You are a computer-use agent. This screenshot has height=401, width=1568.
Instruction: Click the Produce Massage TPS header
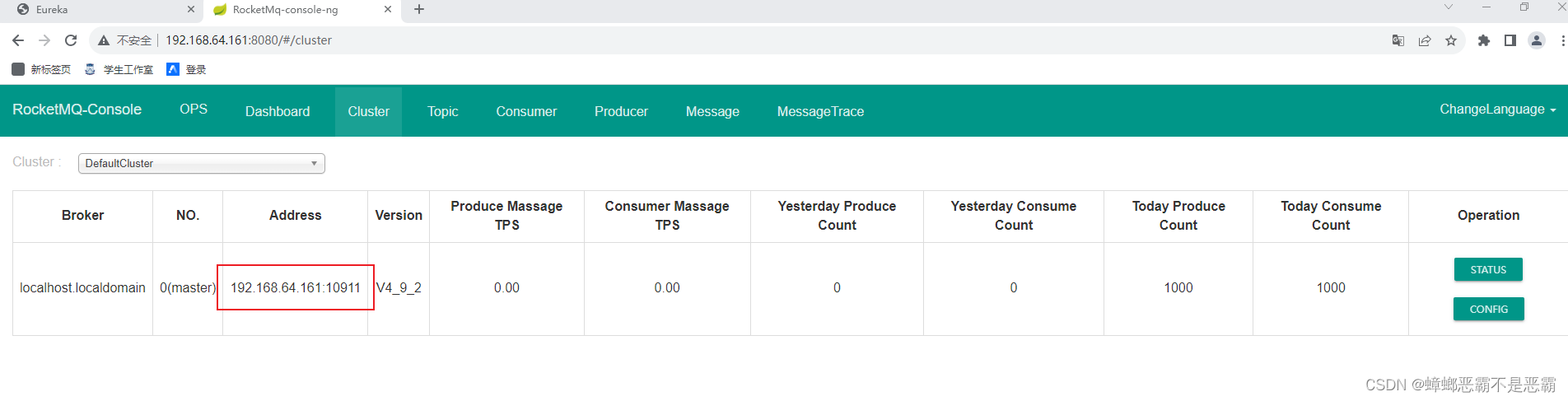click(x=506, y=216)
